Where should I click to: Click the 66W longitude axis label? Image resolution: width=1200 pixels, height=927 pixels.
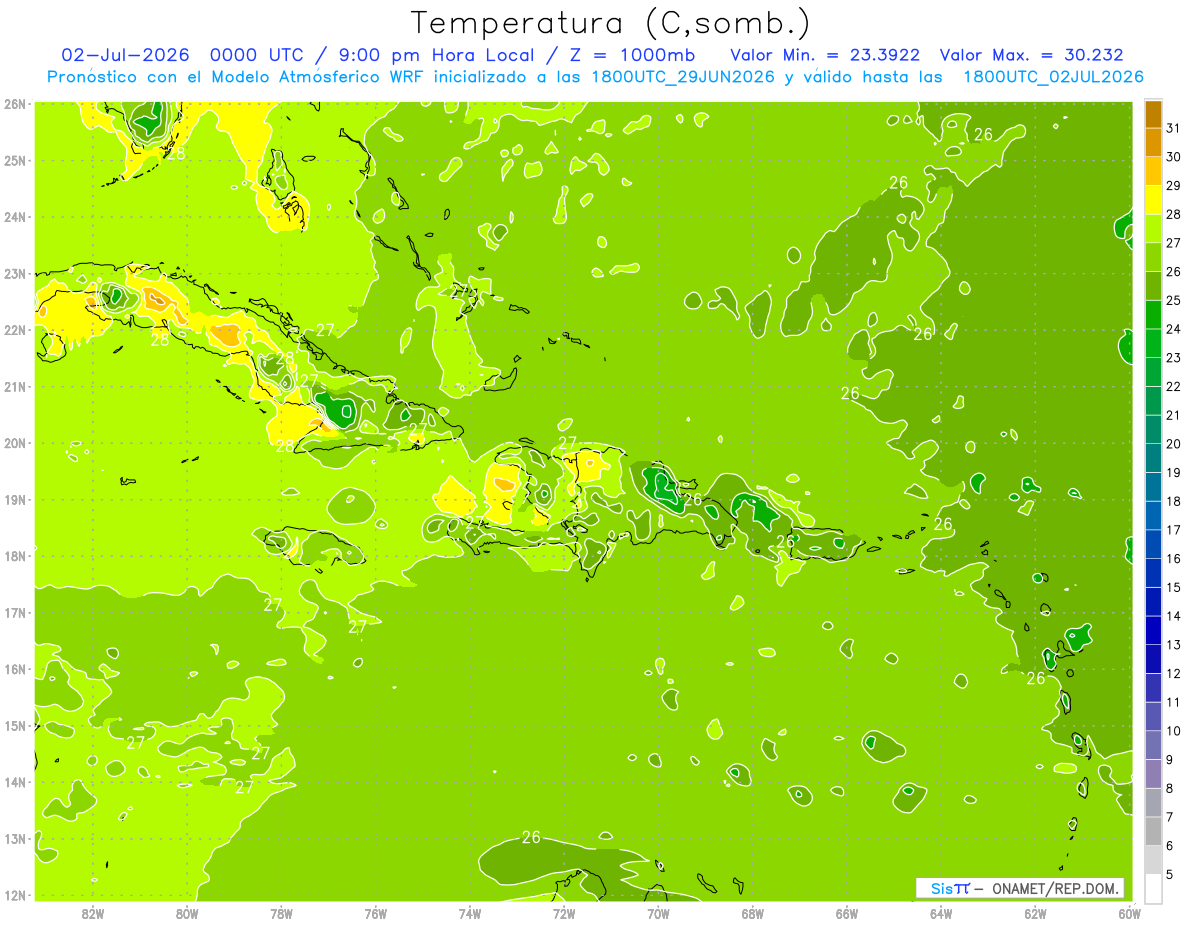click(846, 913)
